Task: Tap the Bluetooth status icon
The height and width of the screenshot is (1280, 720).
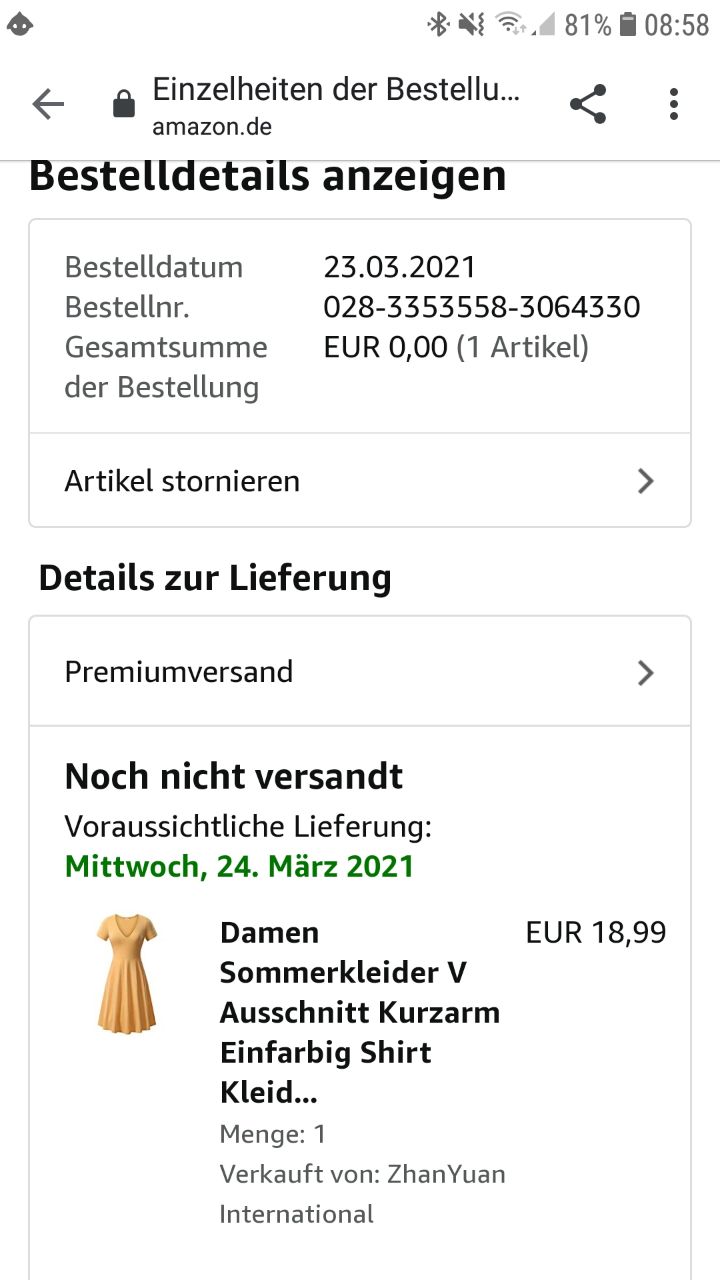Action: (438, 25)
